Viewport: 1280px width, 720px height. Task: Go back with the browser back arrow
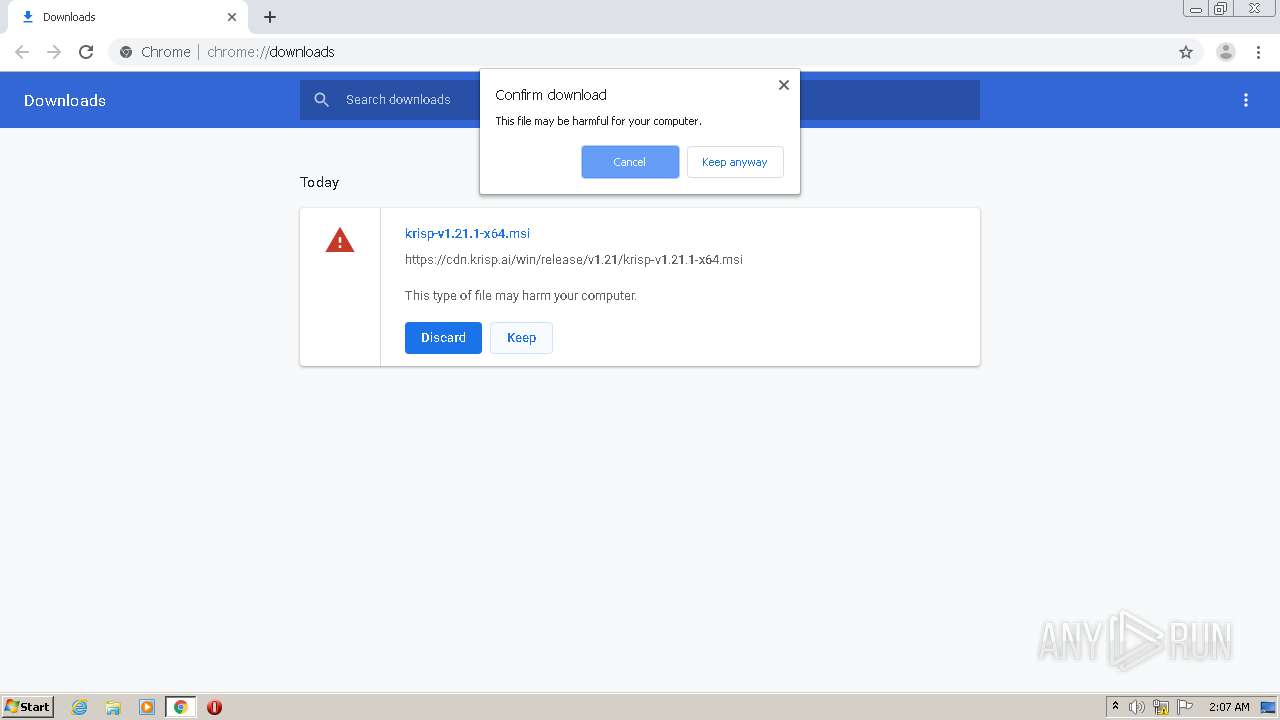pos(22,52)
